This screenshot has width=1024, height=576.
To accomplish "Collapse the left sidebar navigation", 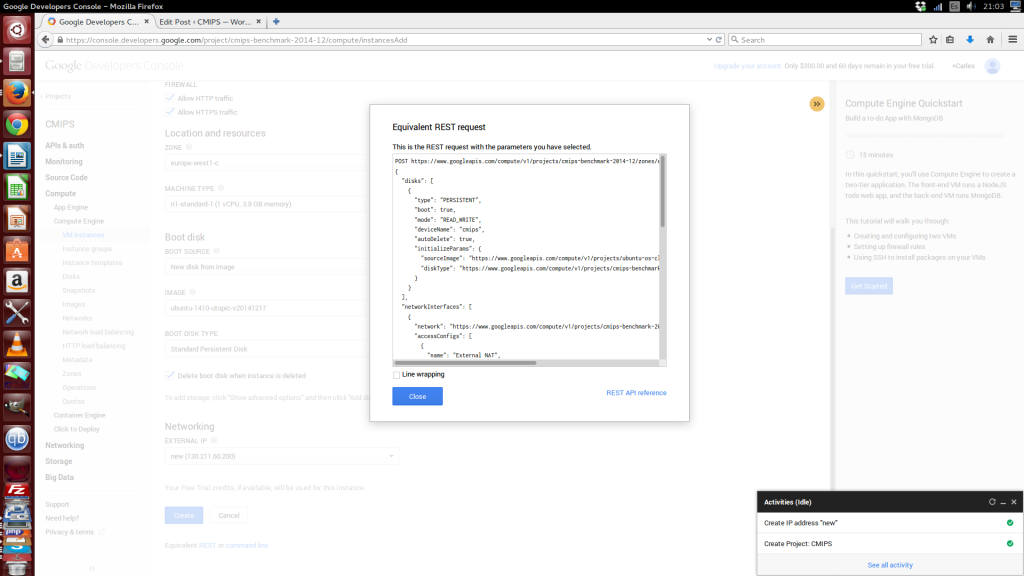I will click(x=92, y=568).
